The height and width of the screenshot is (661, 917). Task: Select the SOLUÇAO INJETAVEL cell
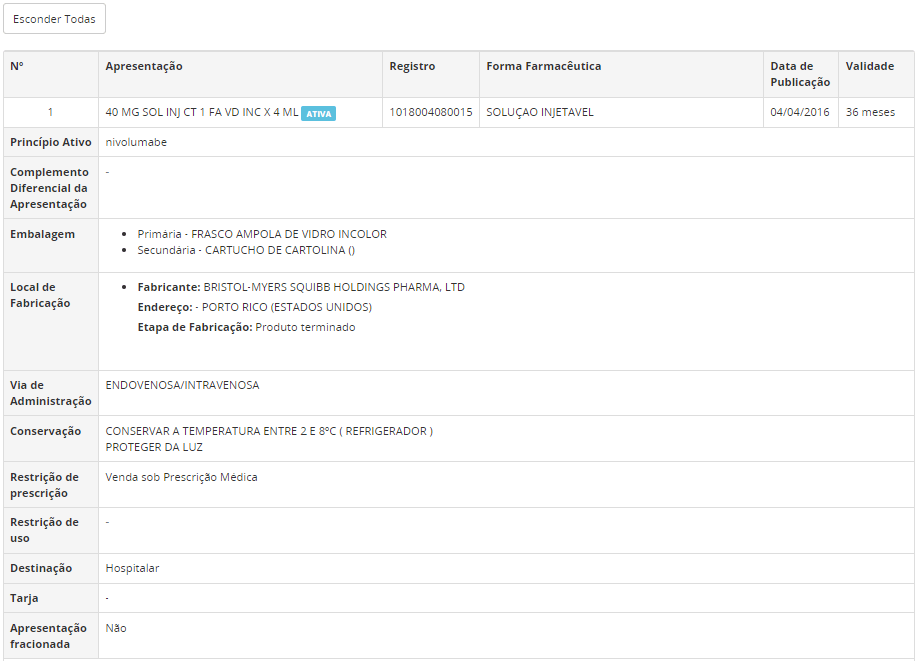(x=540, y=112)
